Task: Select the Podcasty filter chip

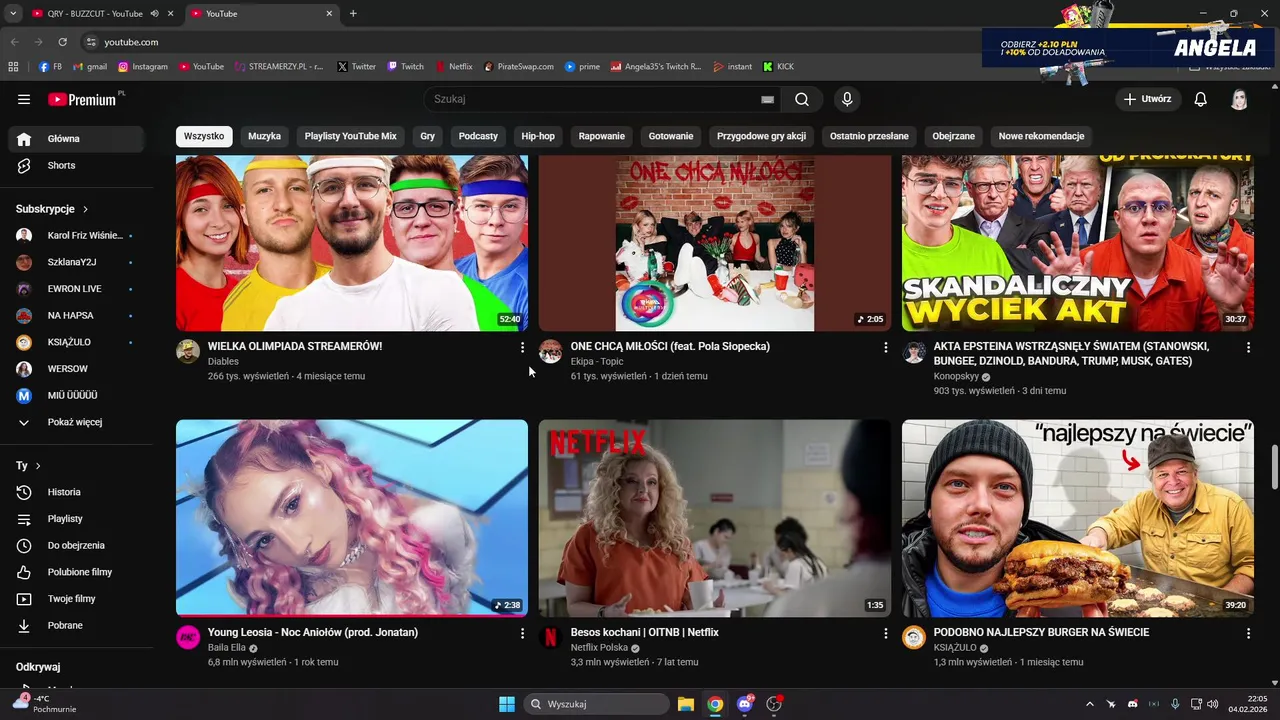Action: tap(478, 136)
